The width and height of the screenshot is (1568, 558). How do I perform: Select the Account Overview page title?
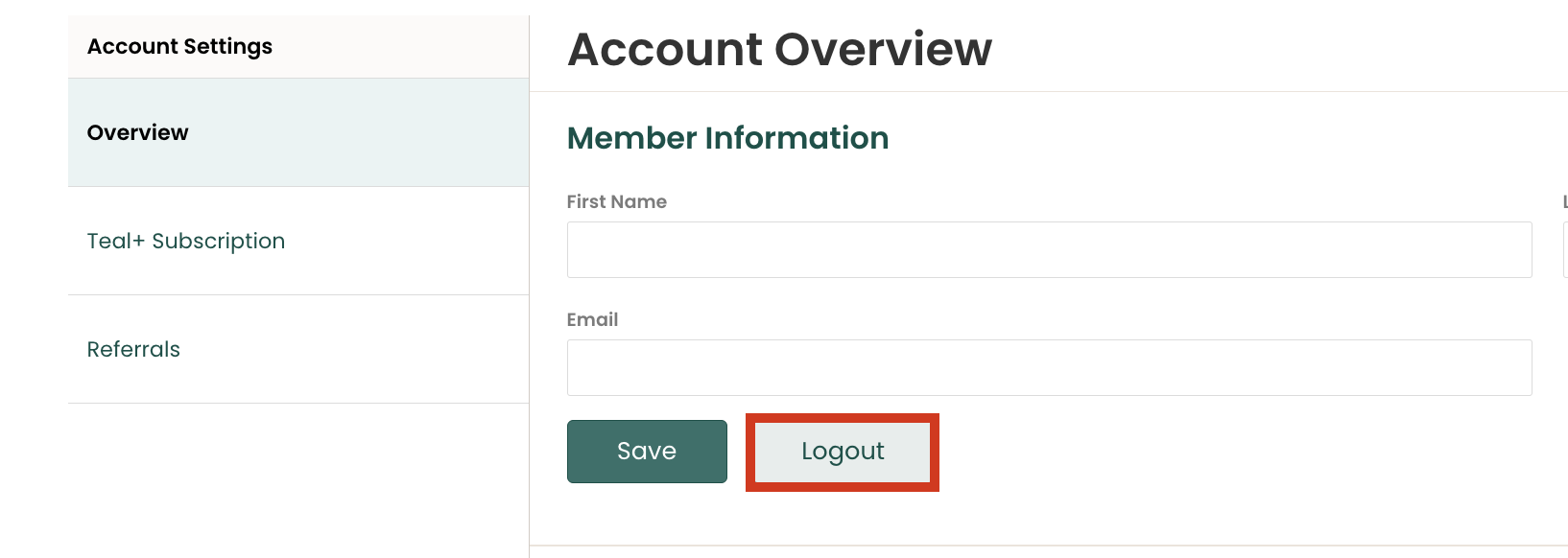click(779, 50)
